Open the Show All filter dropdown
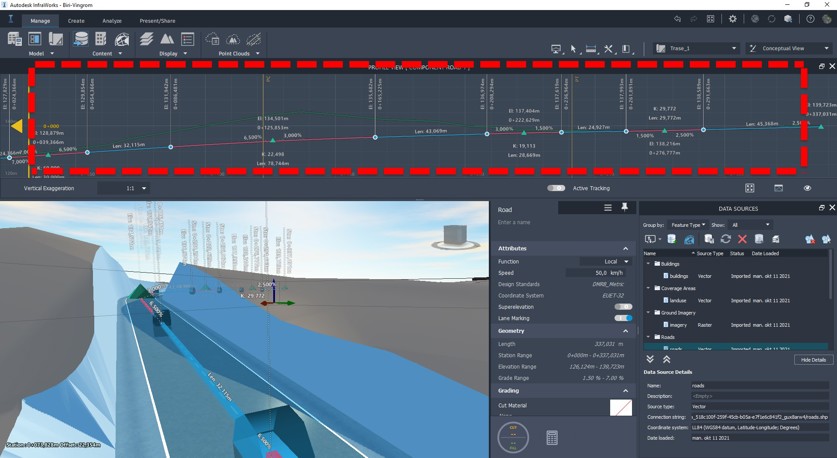Screen dimensions: 837x458 pos(751,225)
